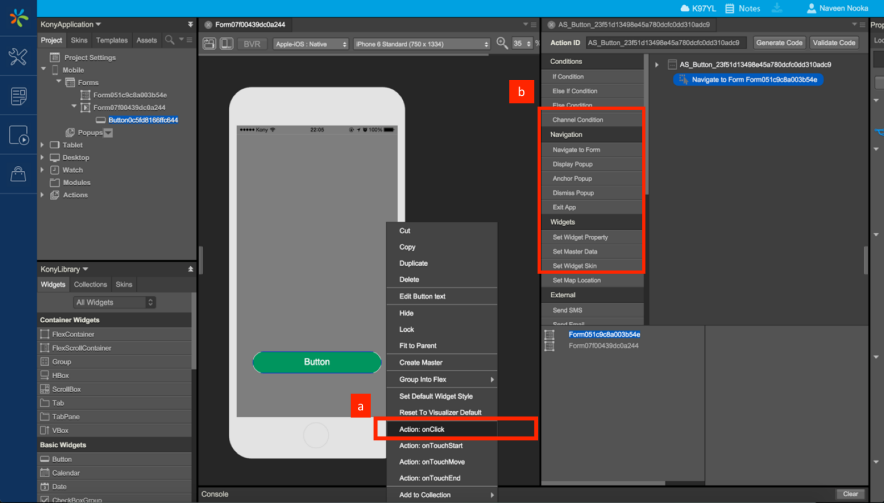Add Navigate to Form action
884x503 pixels.
click(593, 150)
